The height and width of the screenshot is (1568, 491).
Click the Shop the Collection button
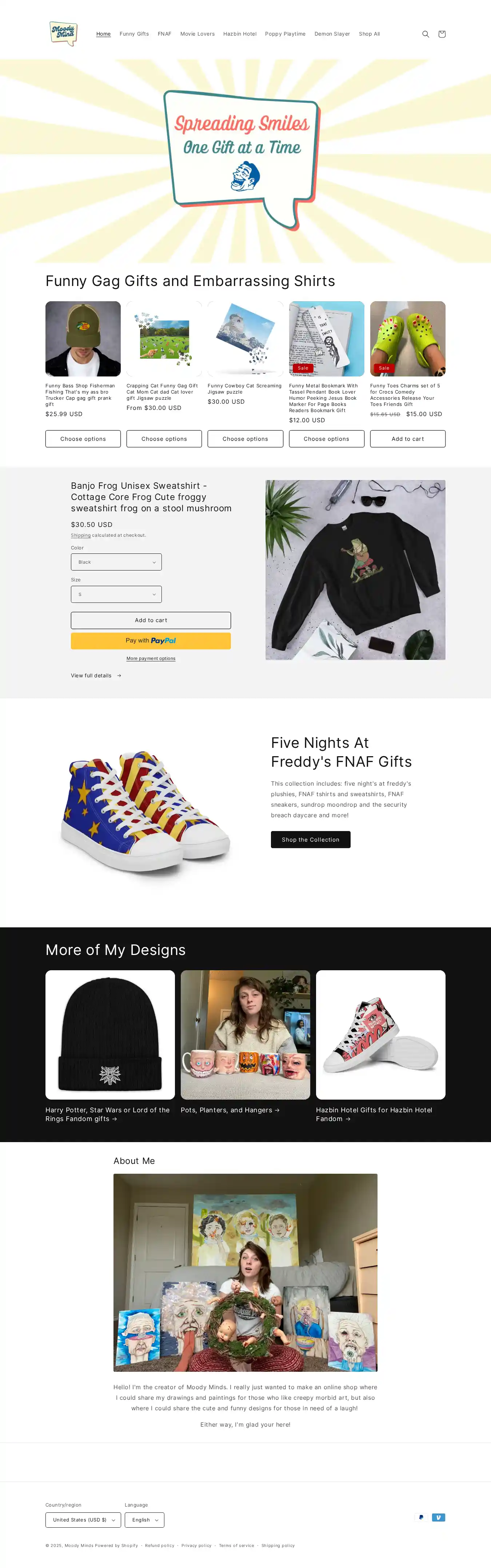pos(311,839)
